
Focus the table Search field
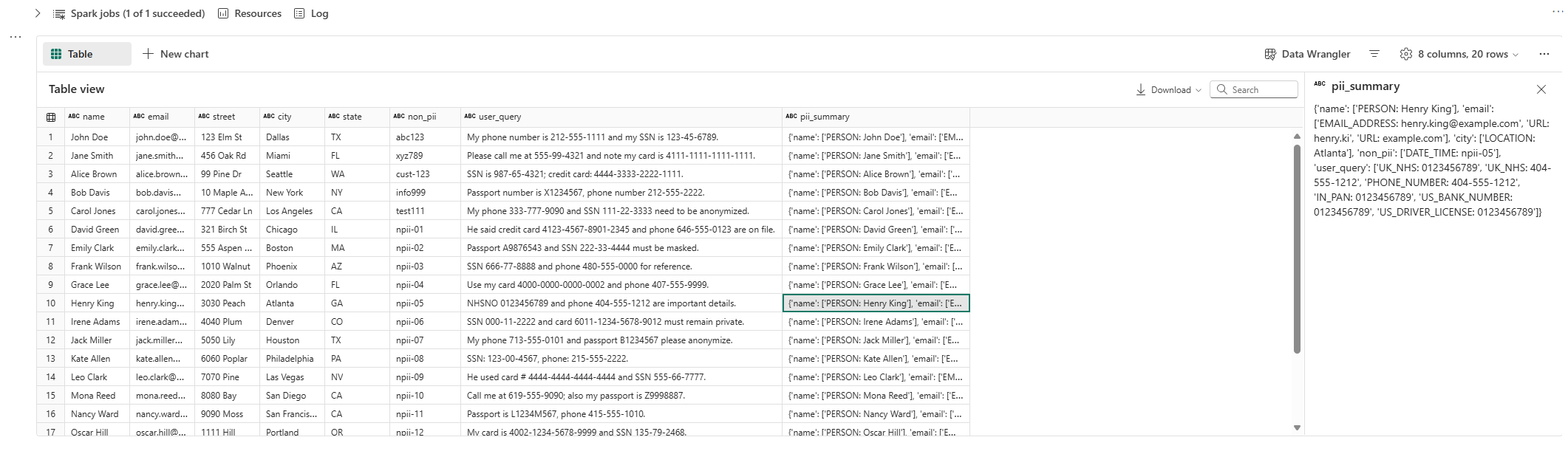pyautogui.click(x=1253, y=89)
